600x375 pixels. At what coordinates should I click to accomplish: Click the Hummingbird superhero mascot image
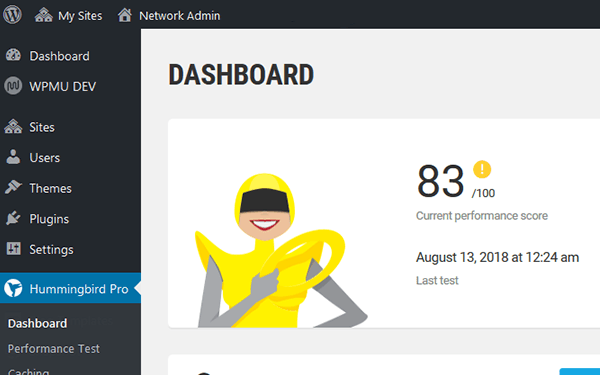[x=281, y=251]
